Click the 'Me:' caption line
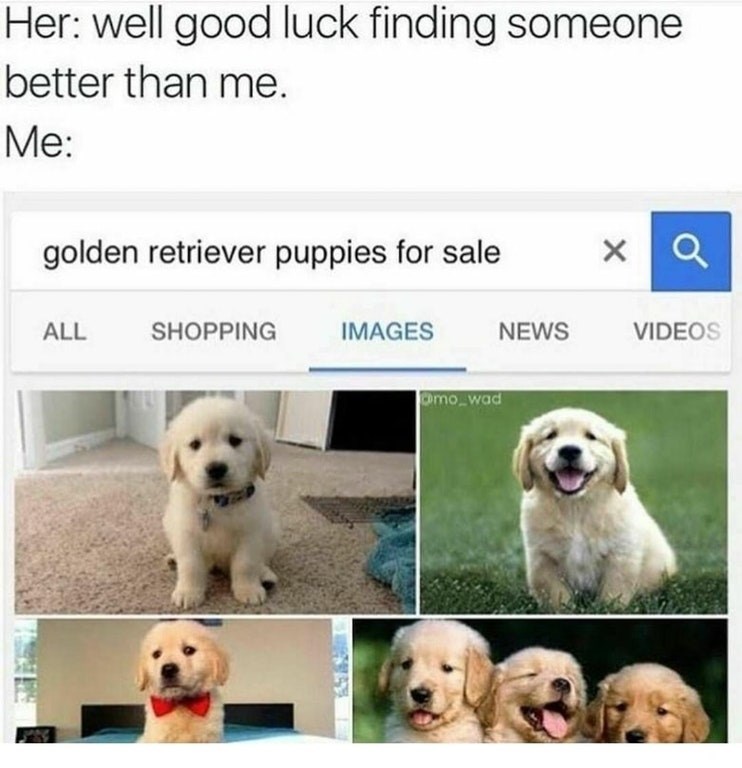 (x=38, y=143)
